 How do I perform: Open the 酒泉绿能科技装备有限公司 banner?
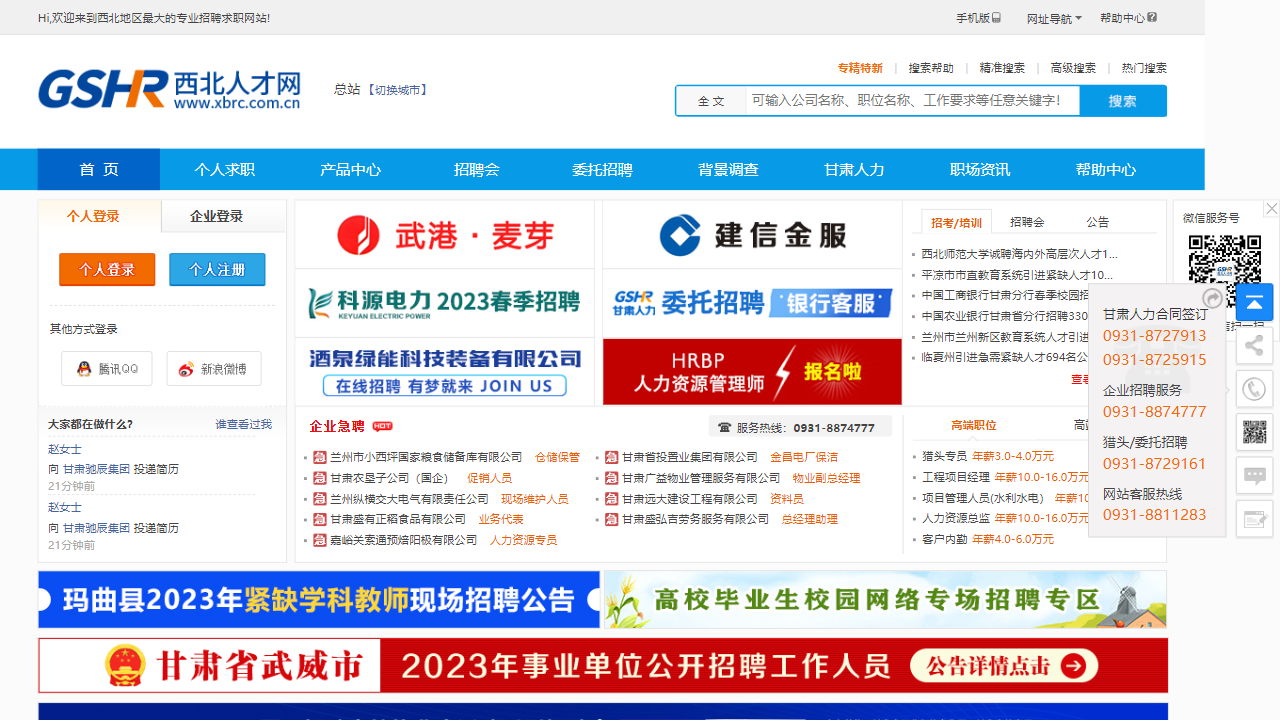(445, 372)
